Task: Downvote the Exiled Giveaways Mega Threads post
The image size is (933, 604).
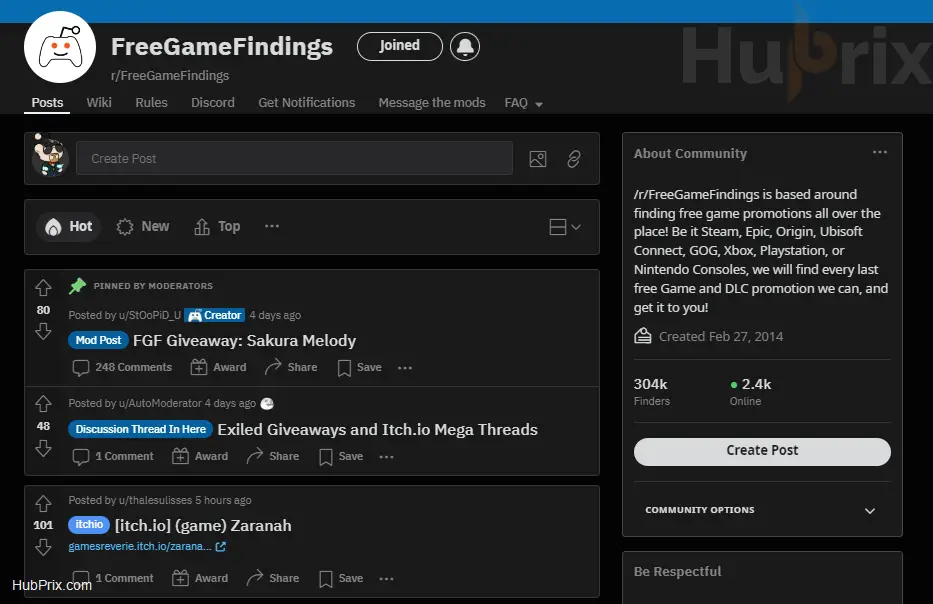Action: (x=43, y=447)
